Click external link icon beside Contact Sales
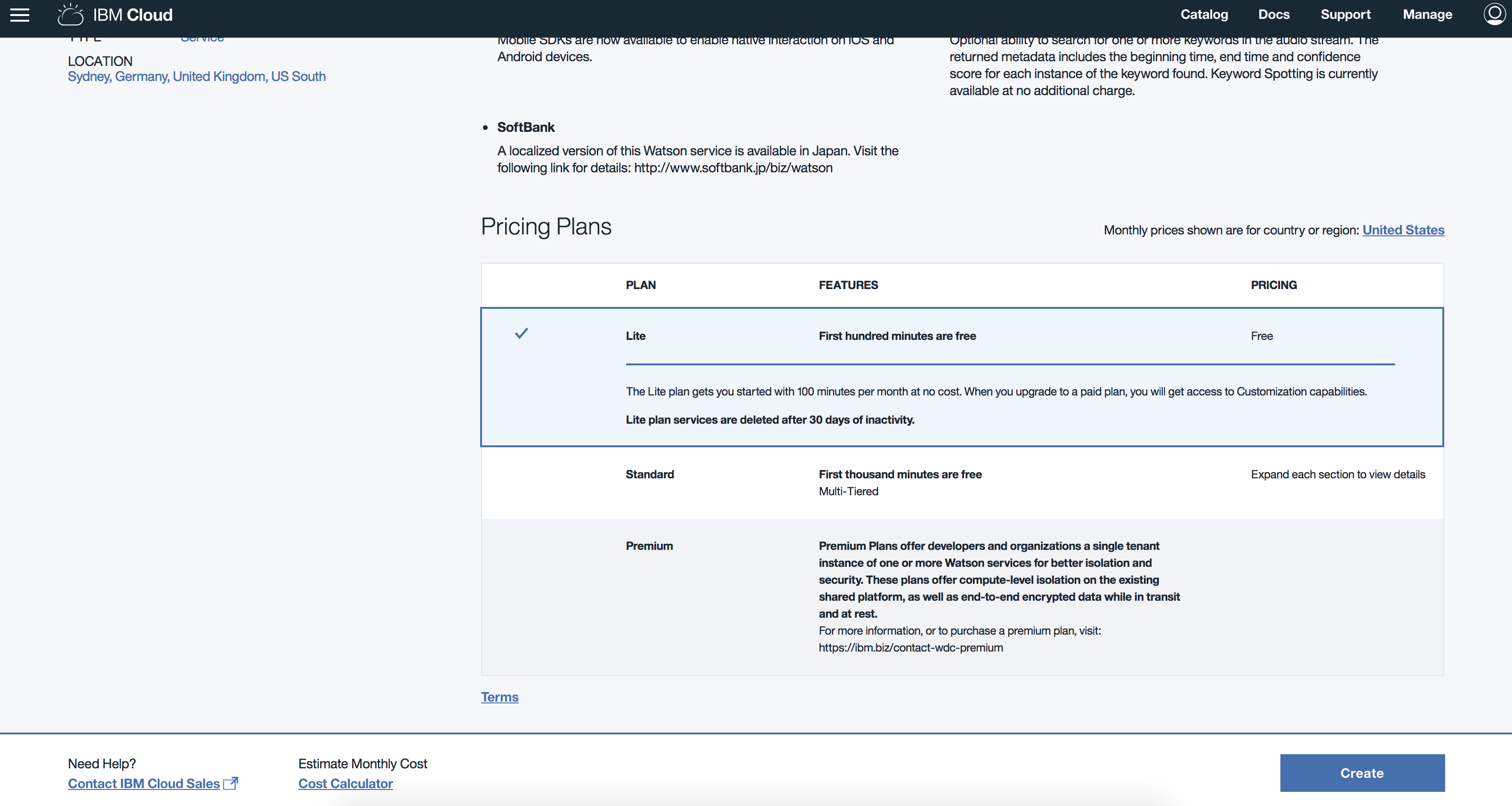 pos(231,783)
